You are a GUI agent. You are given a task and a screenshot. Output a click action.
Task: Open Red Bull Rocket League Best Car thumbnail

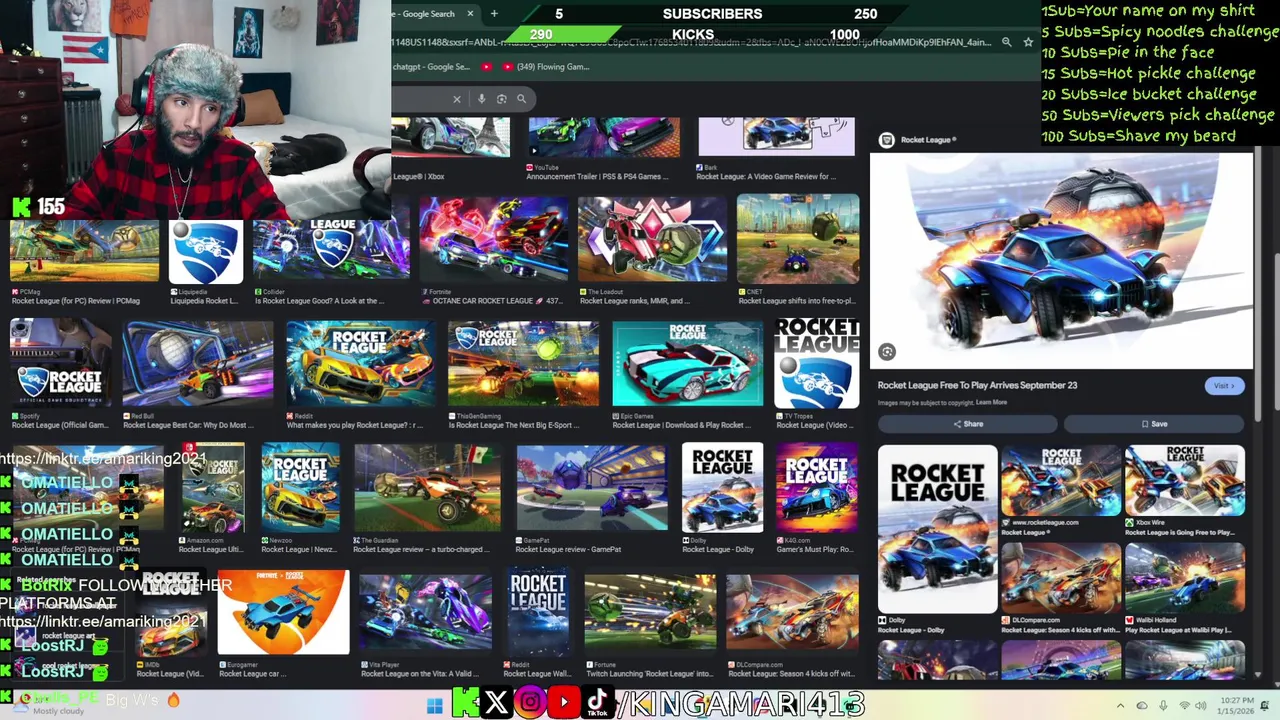click(x=197, y=364)
